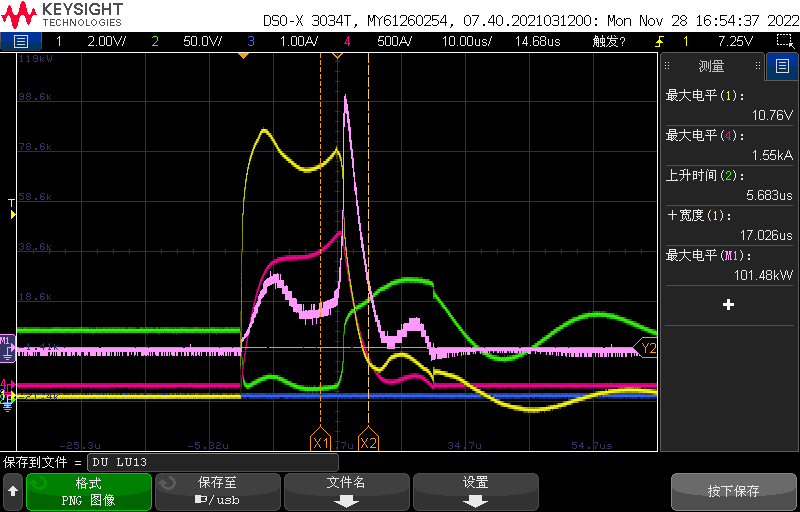Click the 保存至 /usb location button

(218, 491)
